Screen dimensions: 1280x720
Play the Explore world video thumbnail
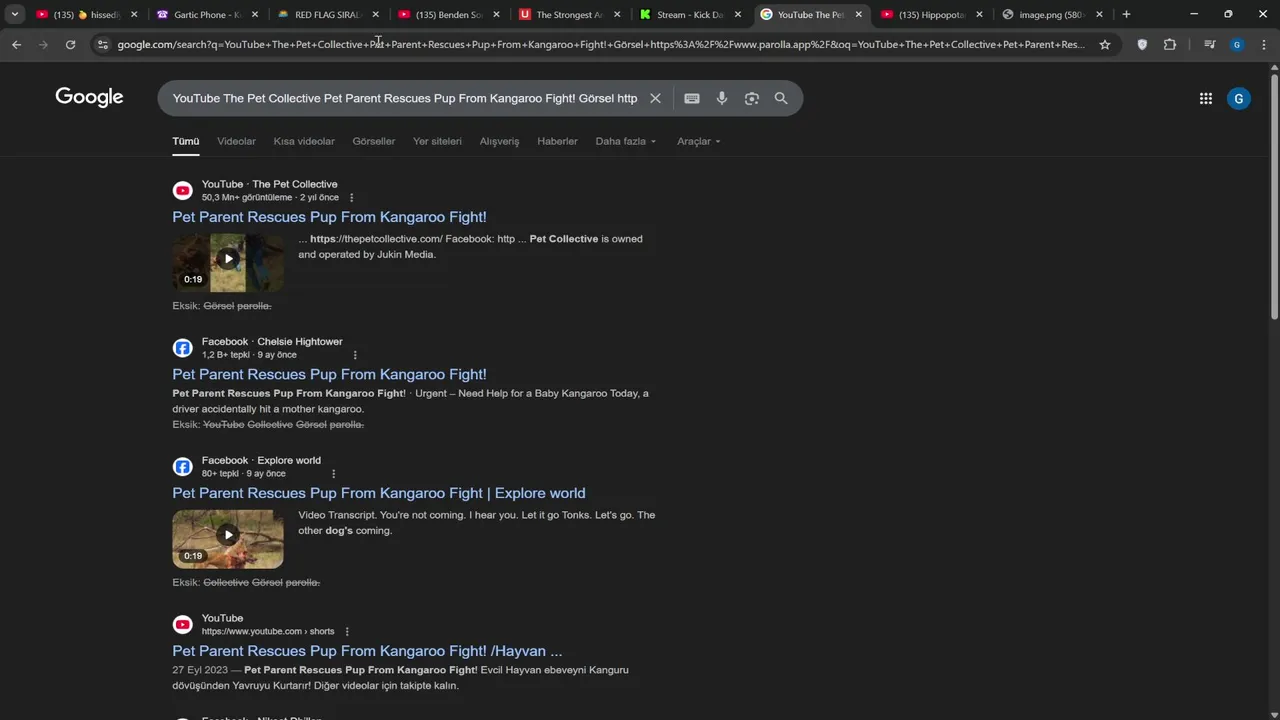[228, 539]
